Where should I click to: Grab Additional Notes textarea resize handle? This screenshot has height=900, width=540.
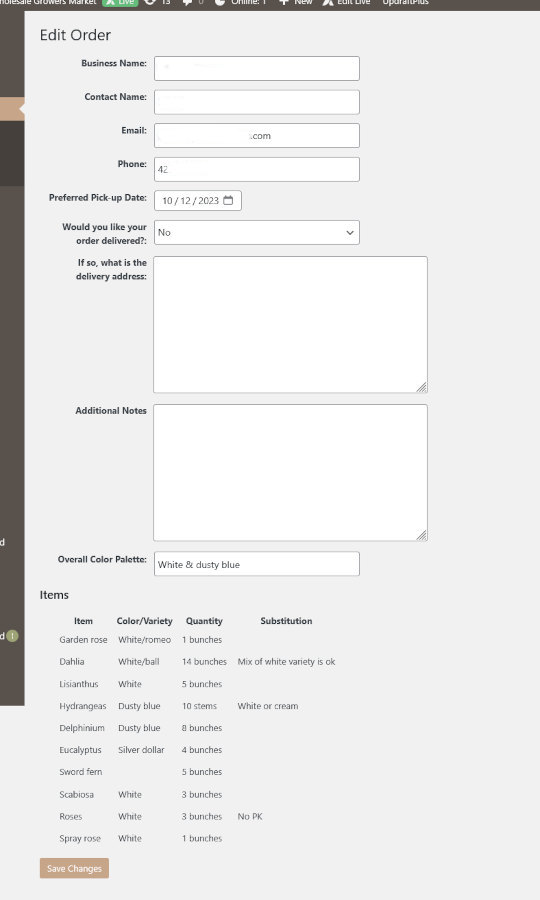point(422,535)
